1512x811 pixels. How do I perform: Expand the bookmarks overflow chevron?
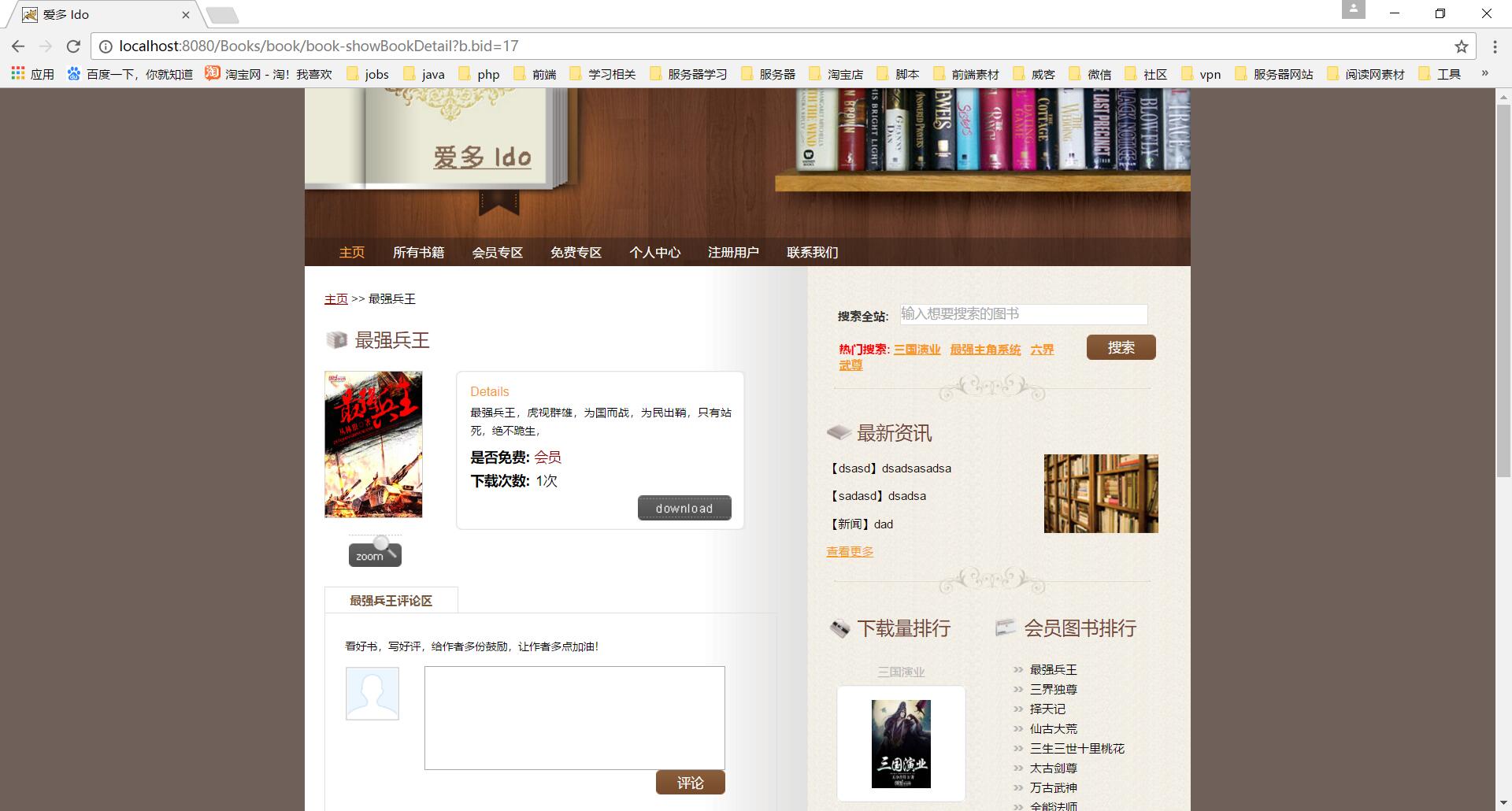1485,73
